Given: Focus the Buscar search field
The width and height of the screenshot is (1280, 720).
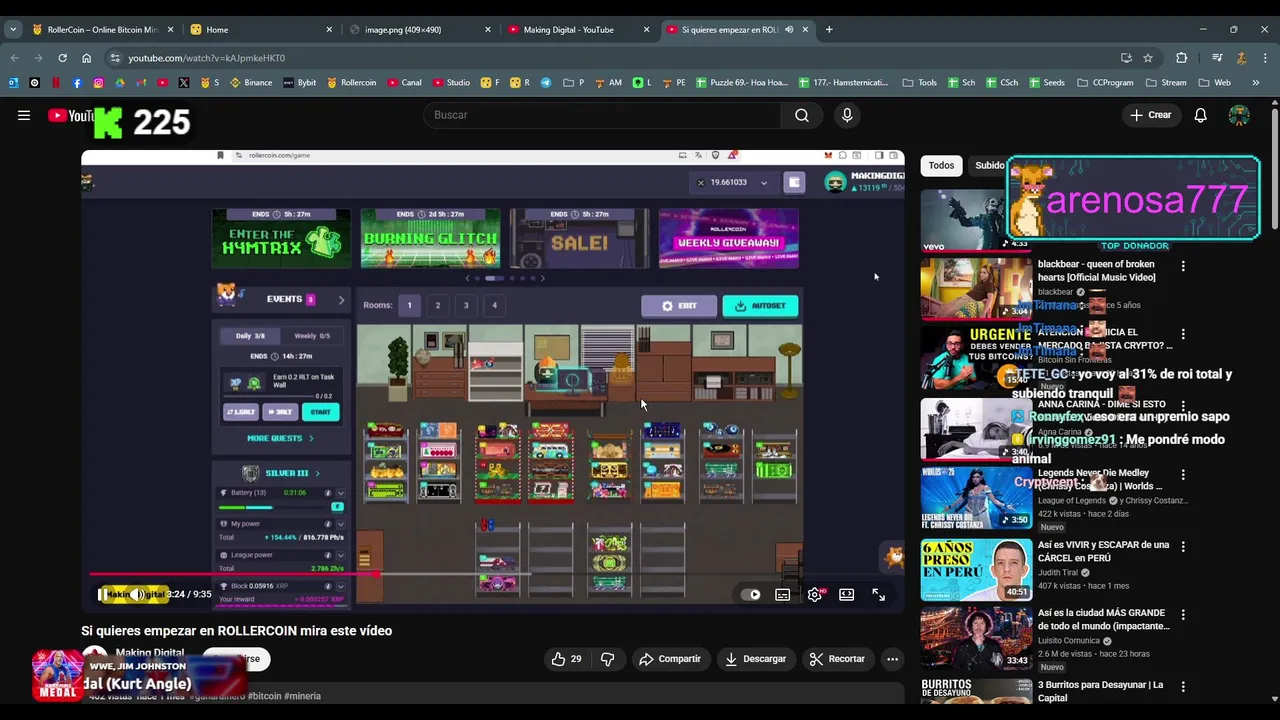Looking at the screenshot, I should pos(603,115).
